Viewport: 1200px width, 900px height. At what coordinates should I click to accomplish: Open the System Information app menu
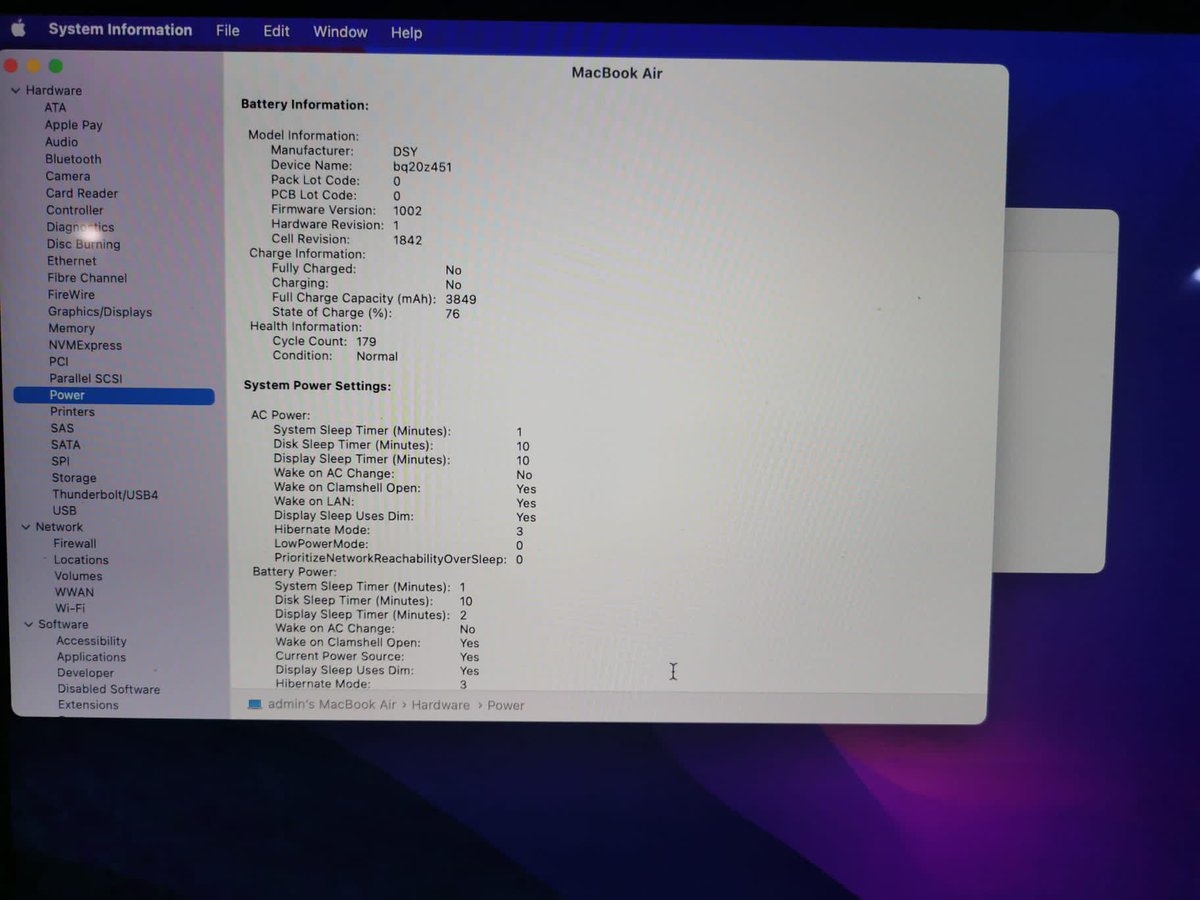(120, 30)
